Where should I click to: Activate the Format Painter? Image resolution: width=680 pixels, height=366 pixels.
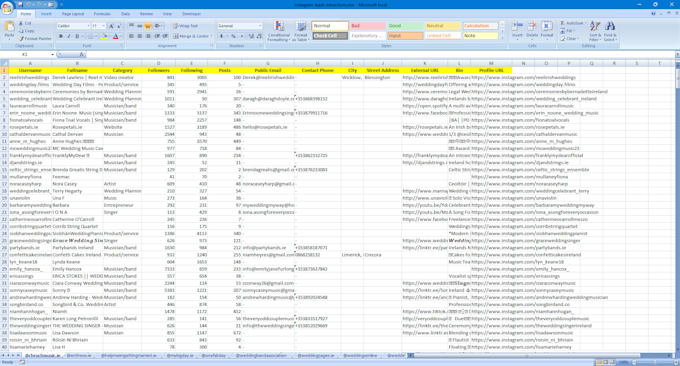click(x=35, y=38)
